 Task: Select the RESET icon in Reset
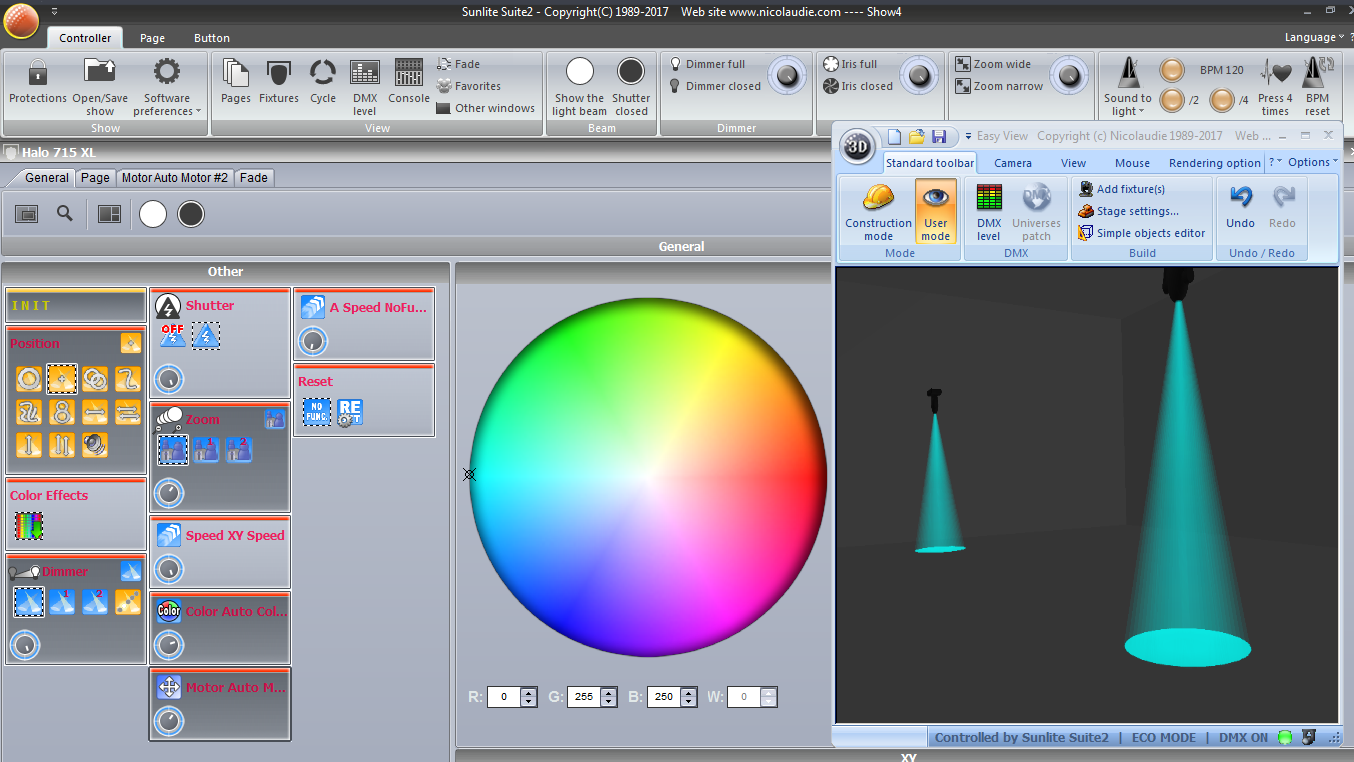click(350, 412)
